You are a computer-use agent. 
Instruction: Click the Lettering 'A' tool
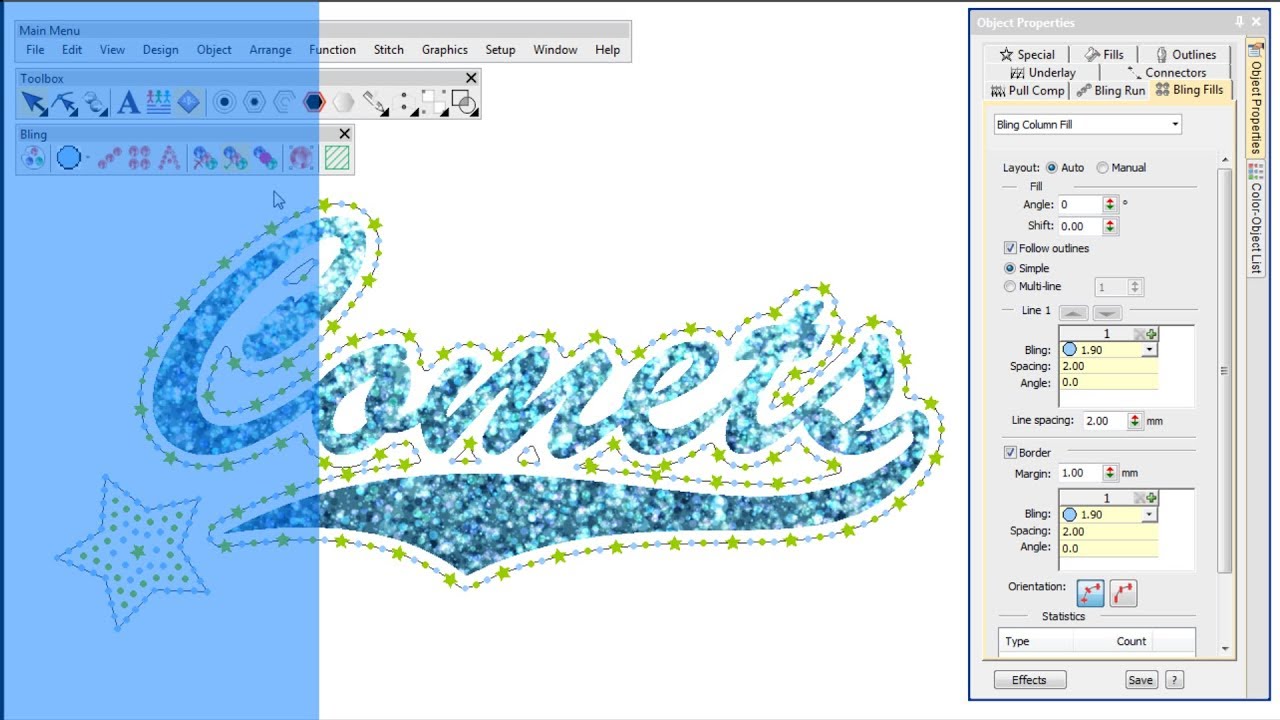coord(128,102)
